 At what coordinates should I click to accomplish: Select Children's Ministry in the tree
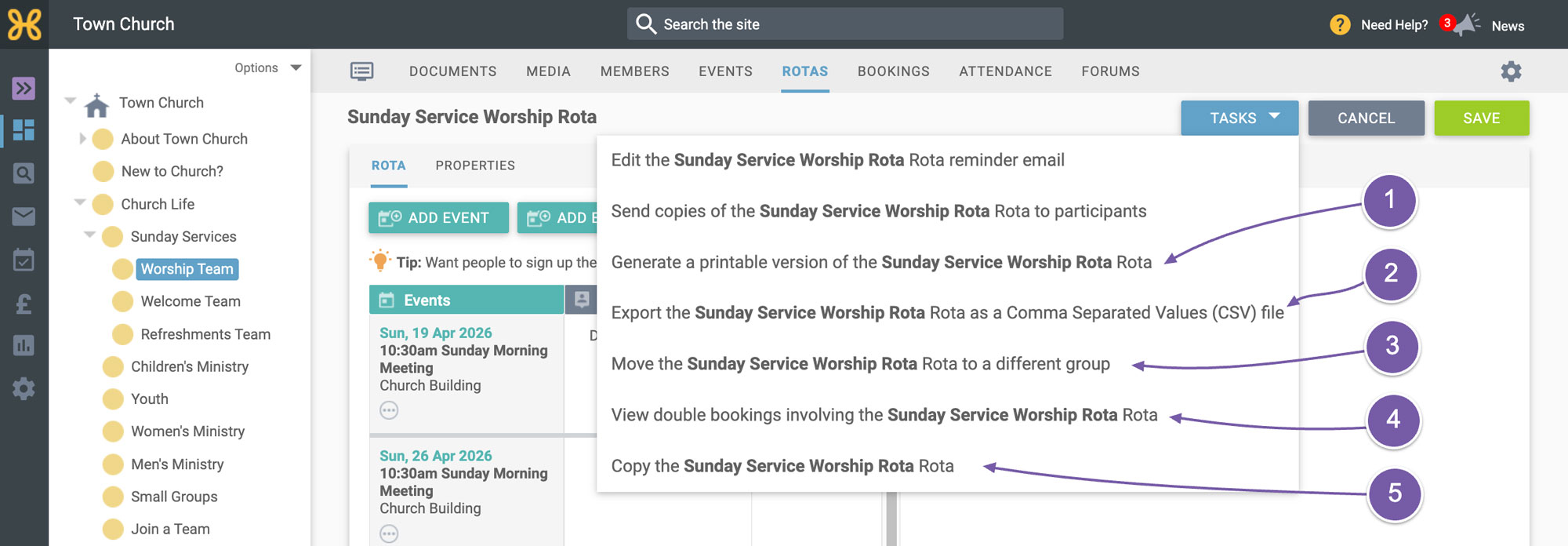click(189, 366)
